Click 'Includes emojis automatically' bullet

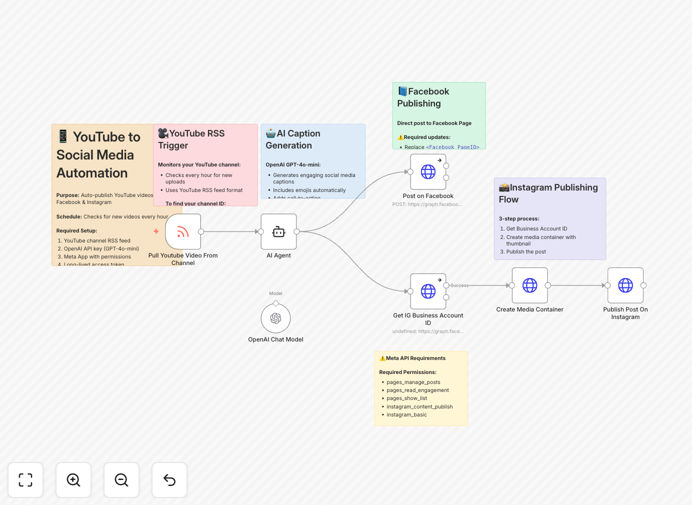[309, 190]
